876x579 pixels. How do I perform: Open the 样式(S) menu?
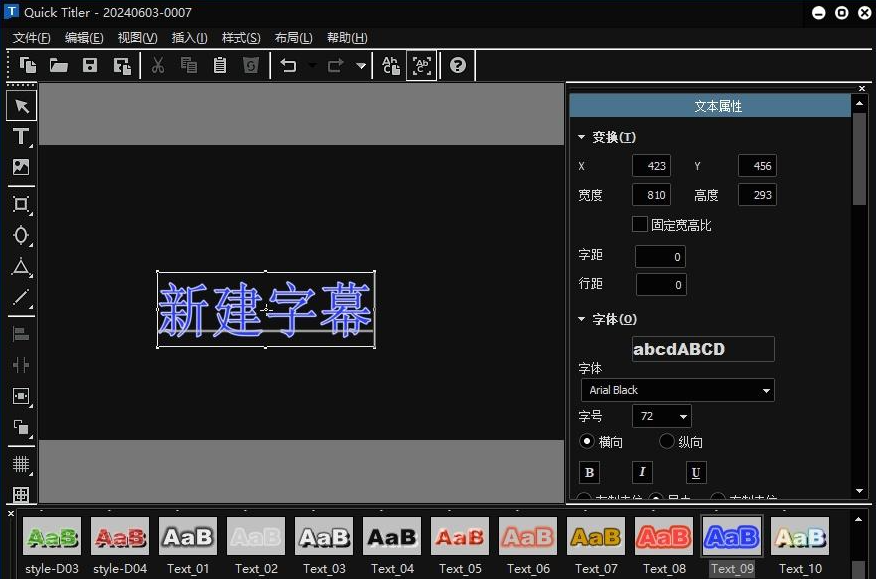pos(240,37)
